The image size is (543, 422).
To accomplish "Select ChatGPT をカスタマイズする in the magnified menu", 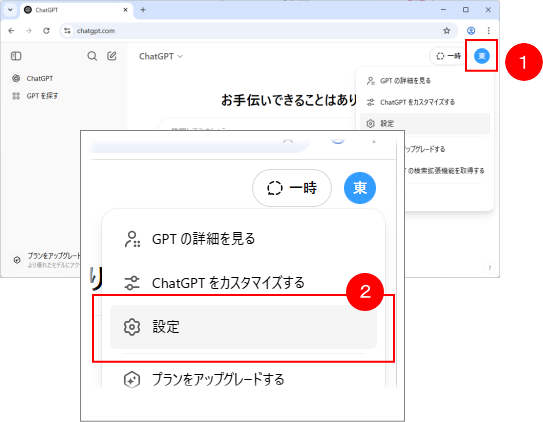I will [243, 283].
